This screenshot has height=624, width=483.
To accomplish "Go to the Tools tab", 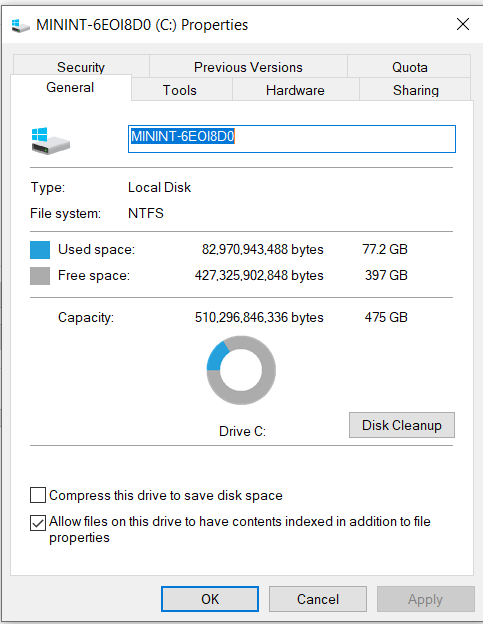I will click(180, 90).
